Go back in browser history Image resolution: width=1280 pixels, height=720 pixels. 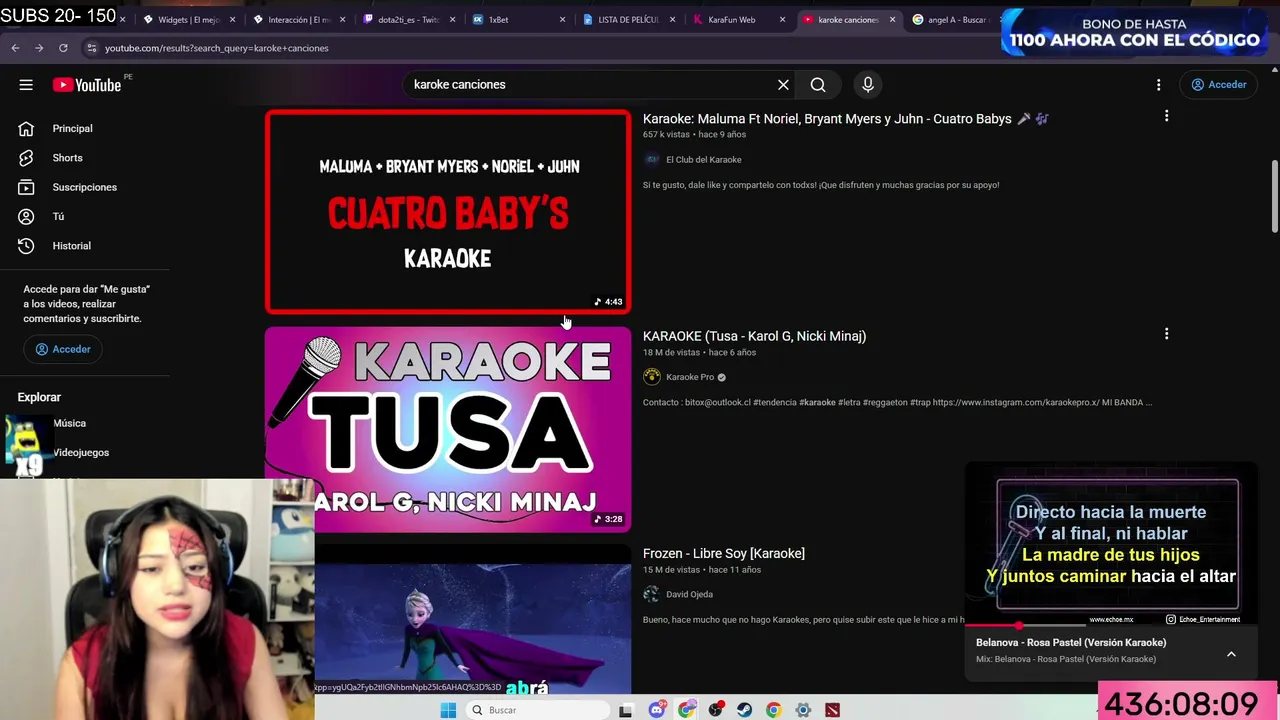point(15,48)
